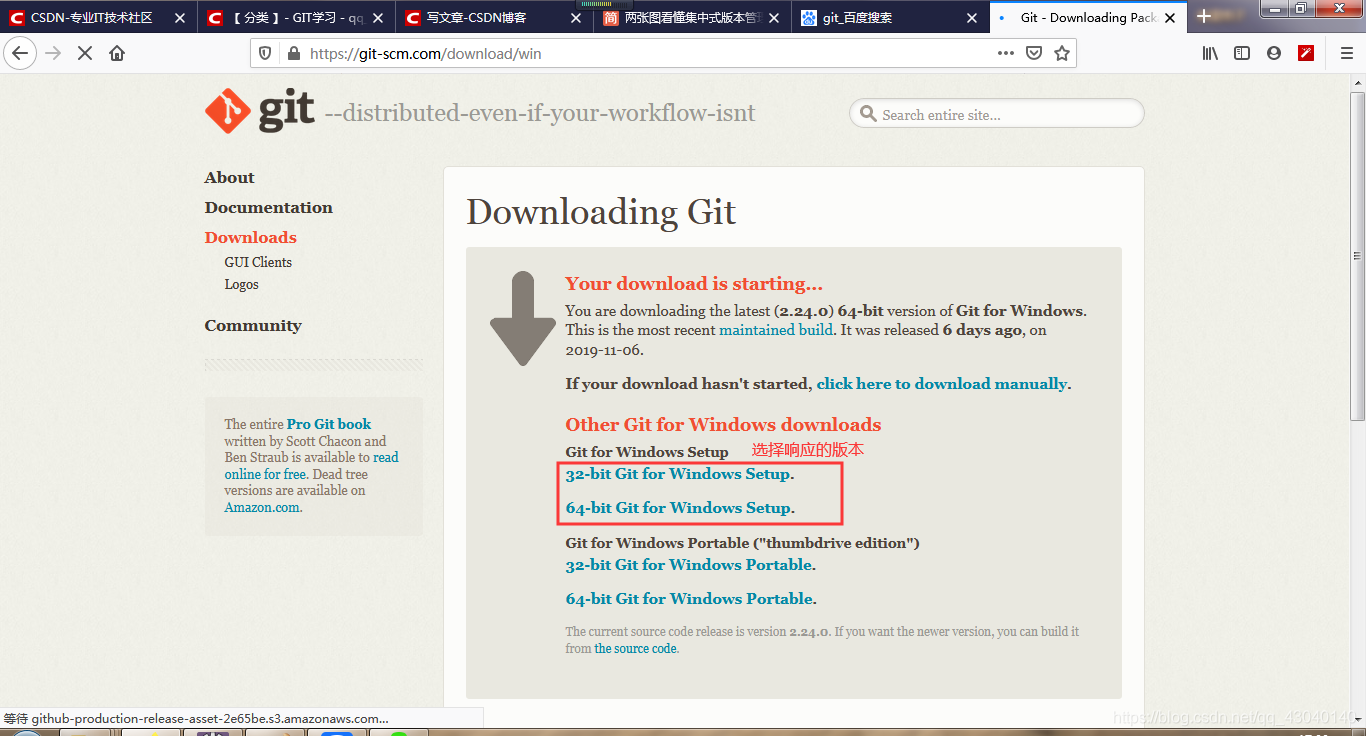Download 32-bit Git for Windows Setup

coord(678,474)
